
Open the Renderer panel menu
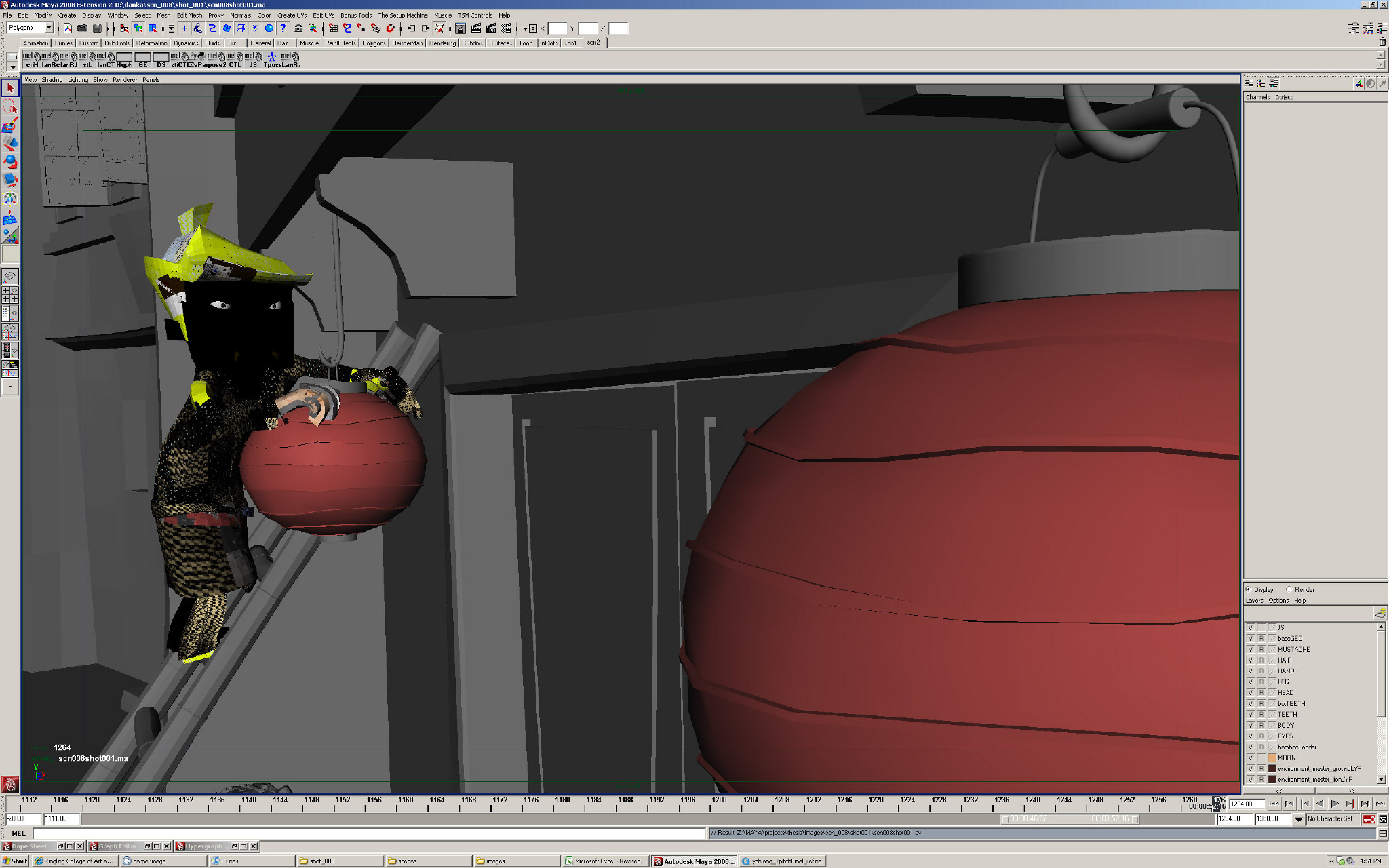(x=125, y=80)
